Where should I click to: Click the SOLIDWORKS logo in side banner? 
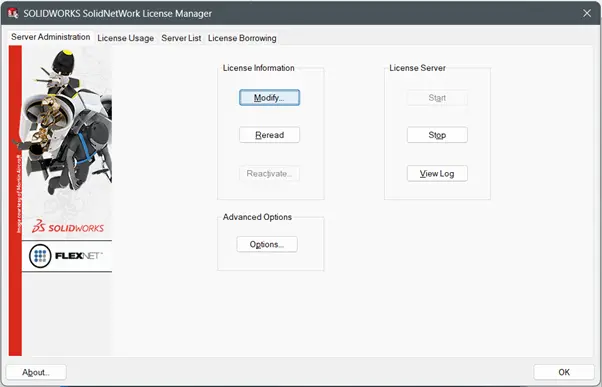pyautogui.click(x=68, y=227)
